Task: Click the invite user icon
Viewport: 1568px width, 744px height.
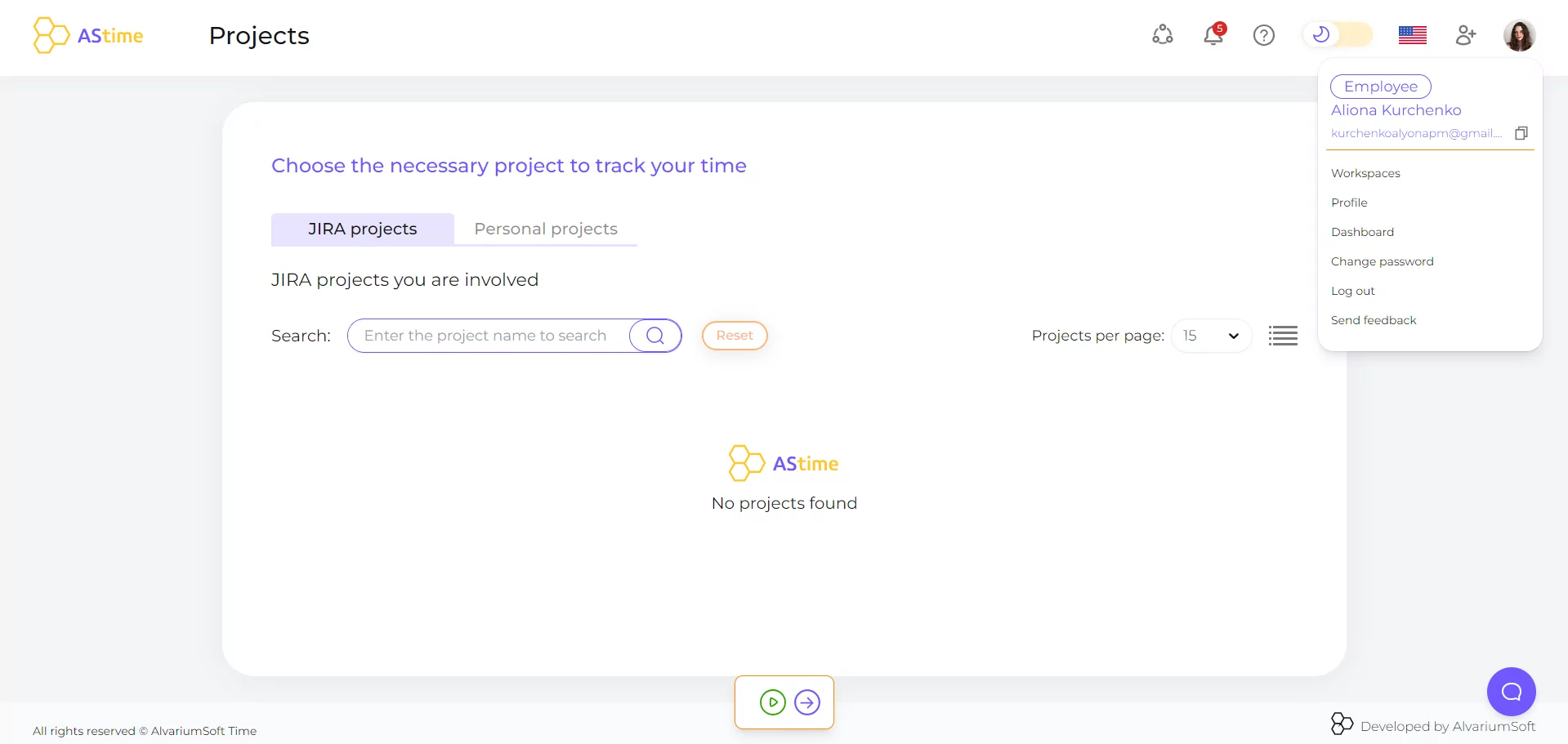Action: click(x=1466, y=35)
